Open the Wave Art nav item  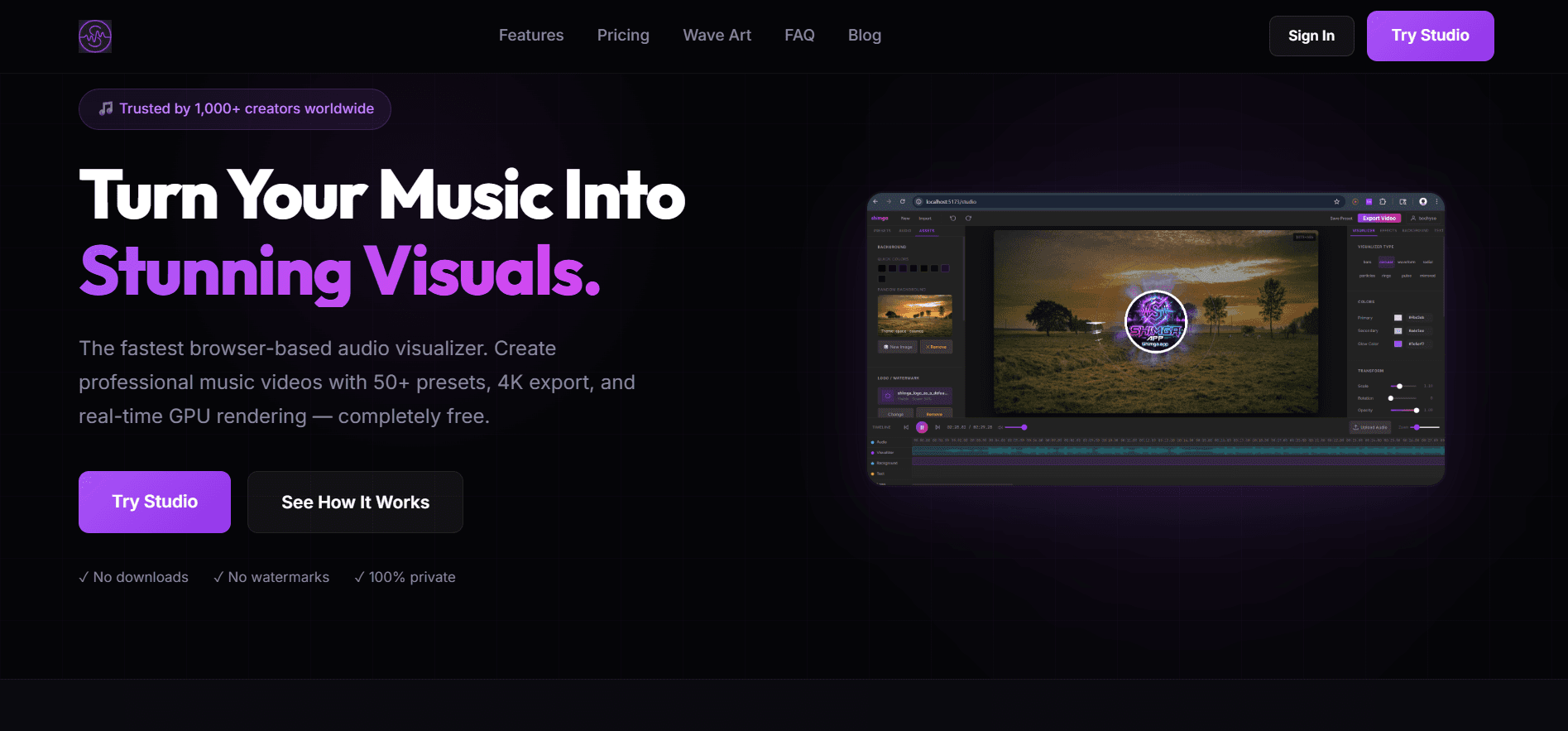(717, 36)
